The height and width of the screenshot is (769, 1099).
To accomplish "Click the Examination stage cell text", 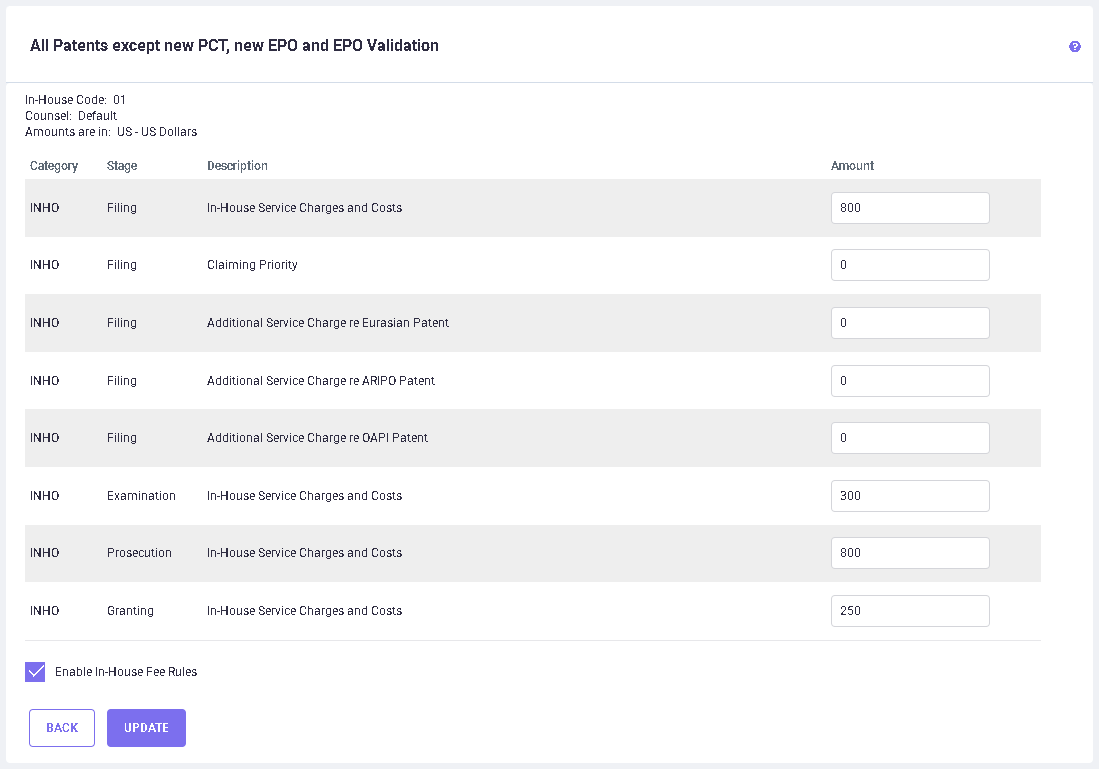I will click(x=141, y=496).
